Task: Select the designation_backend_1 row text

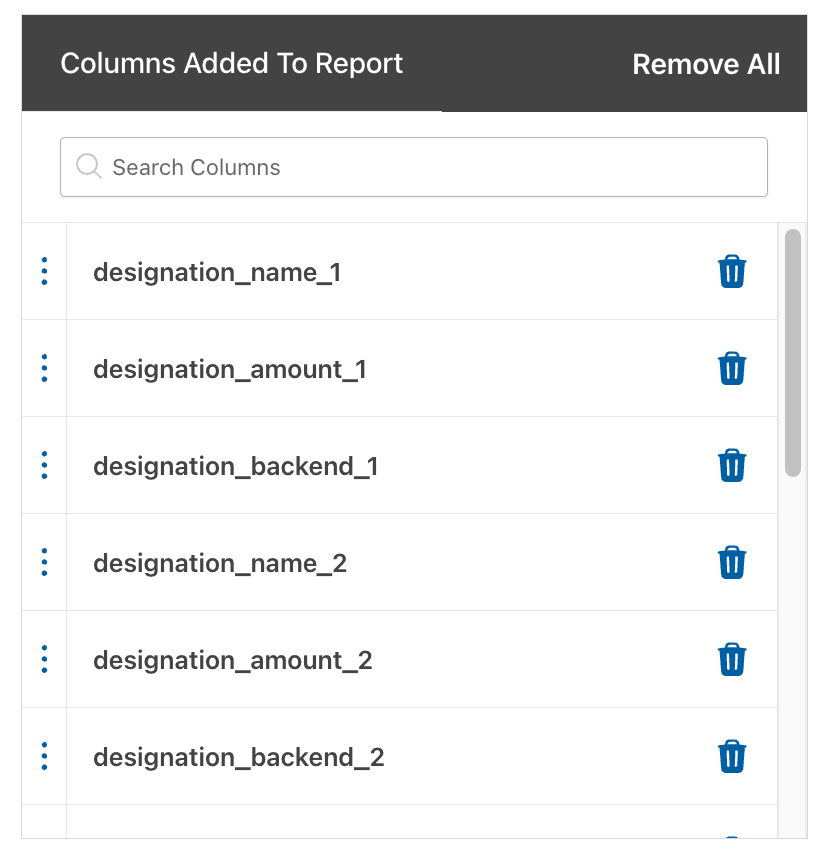Action: click(x=236, y=466)
